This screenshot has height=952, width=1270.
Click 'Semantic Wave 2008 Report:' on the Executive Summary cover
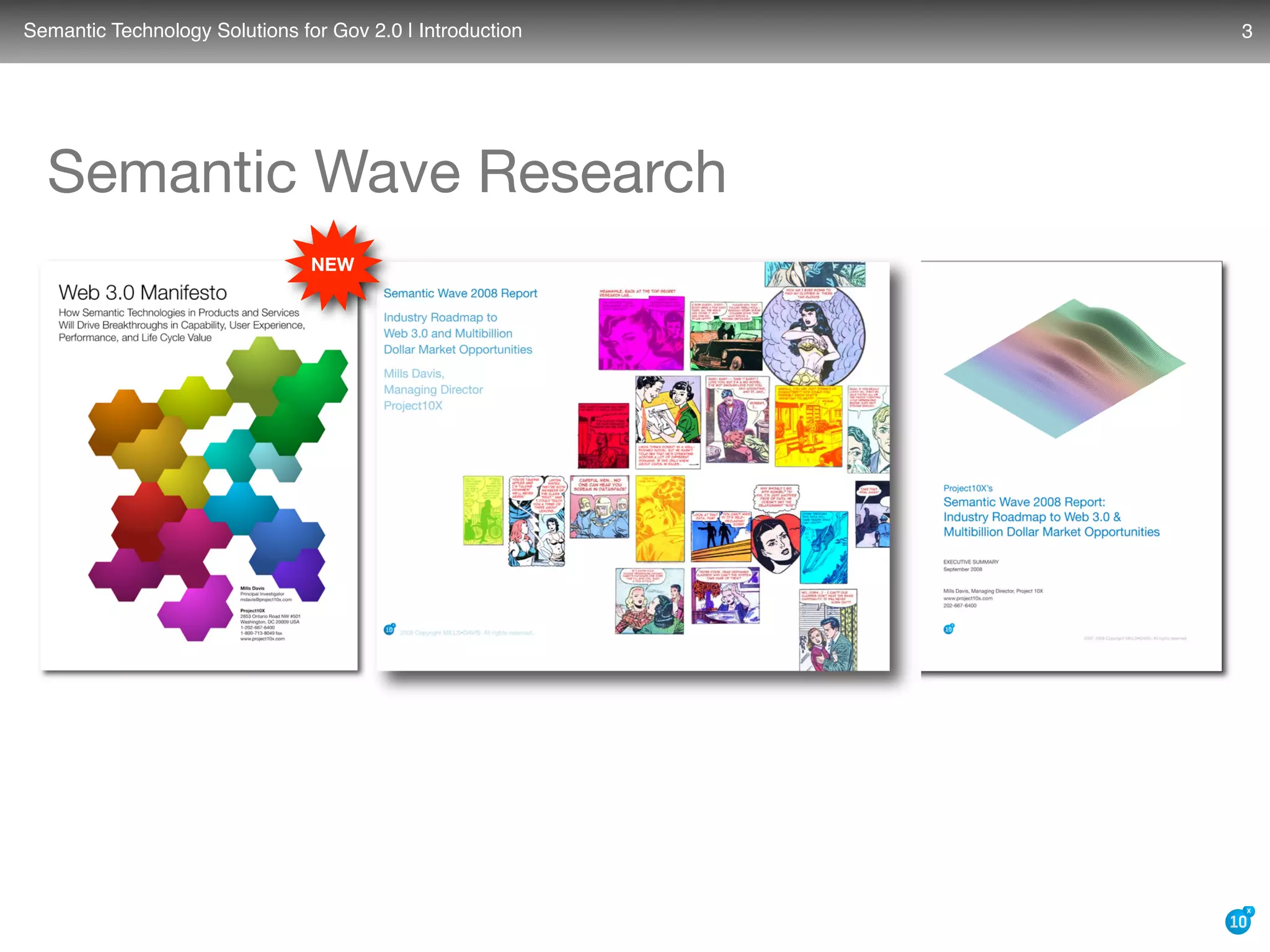click(1024, 502)
